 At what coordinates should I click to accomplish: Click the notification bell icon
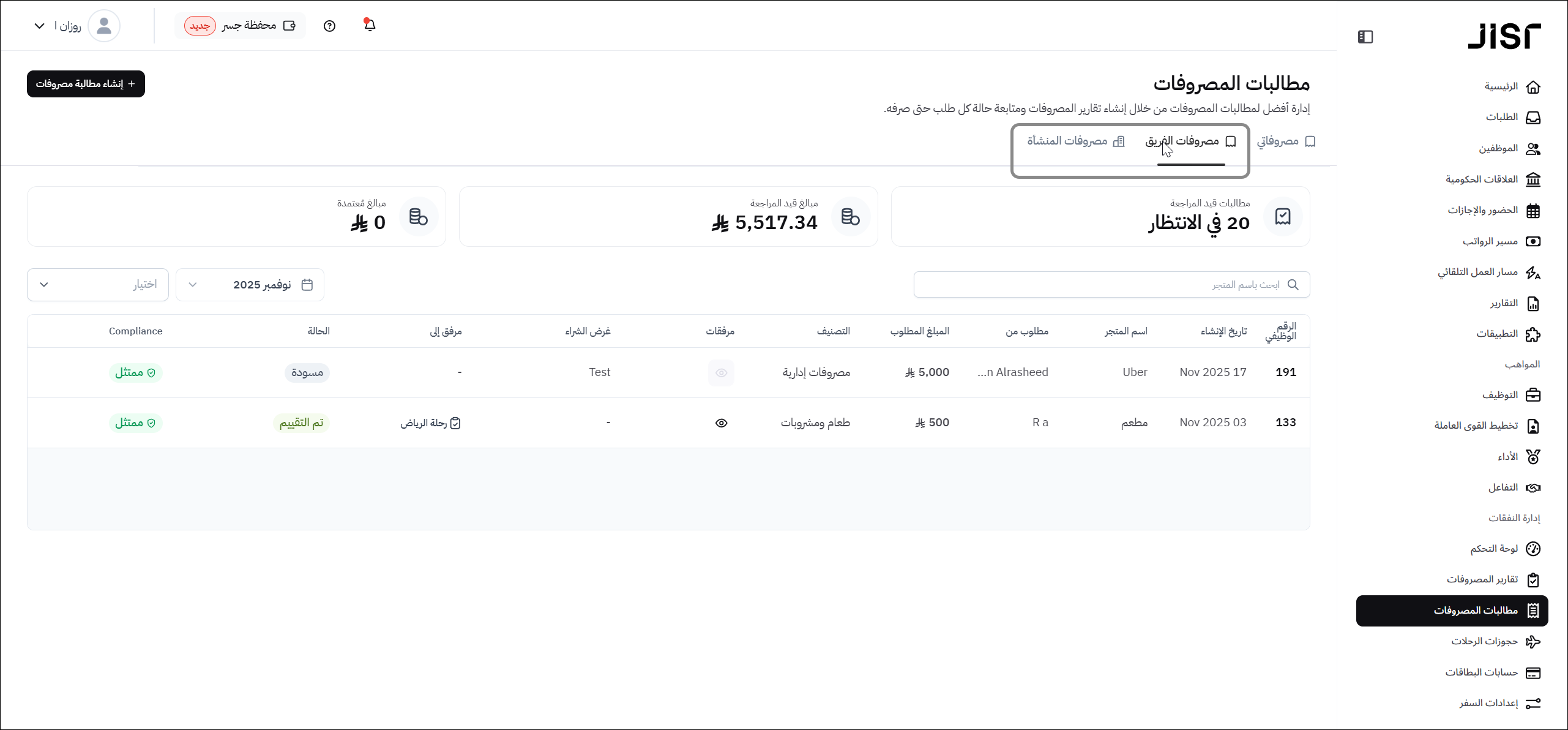(369, 25)
